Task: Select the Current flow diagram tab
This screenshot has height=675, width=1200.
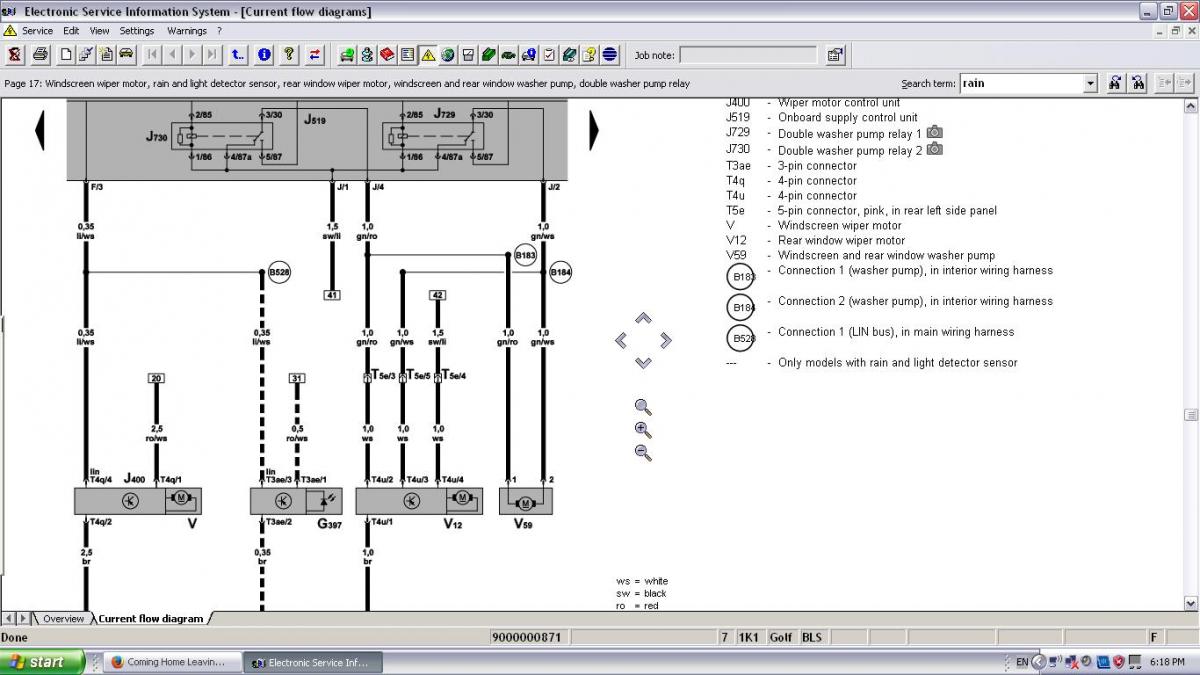Action: tap(150, 619)
